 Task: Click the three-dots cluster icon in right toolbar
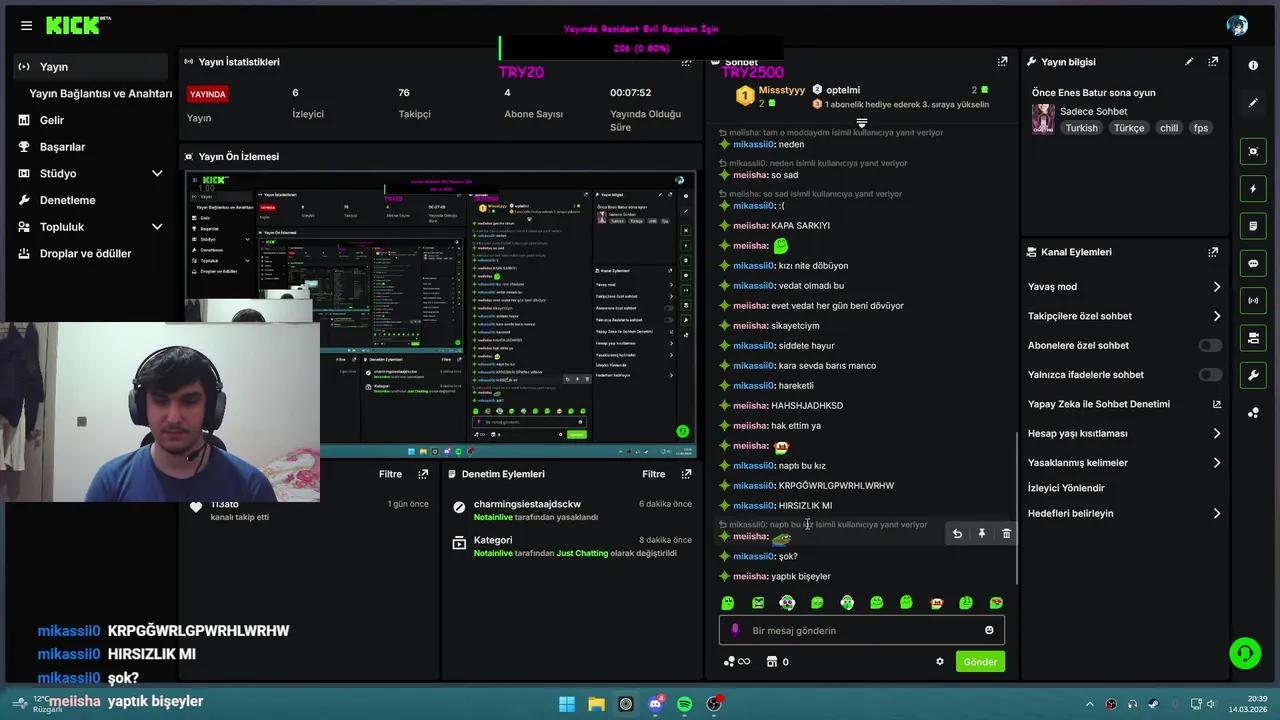coord(1253,413)
